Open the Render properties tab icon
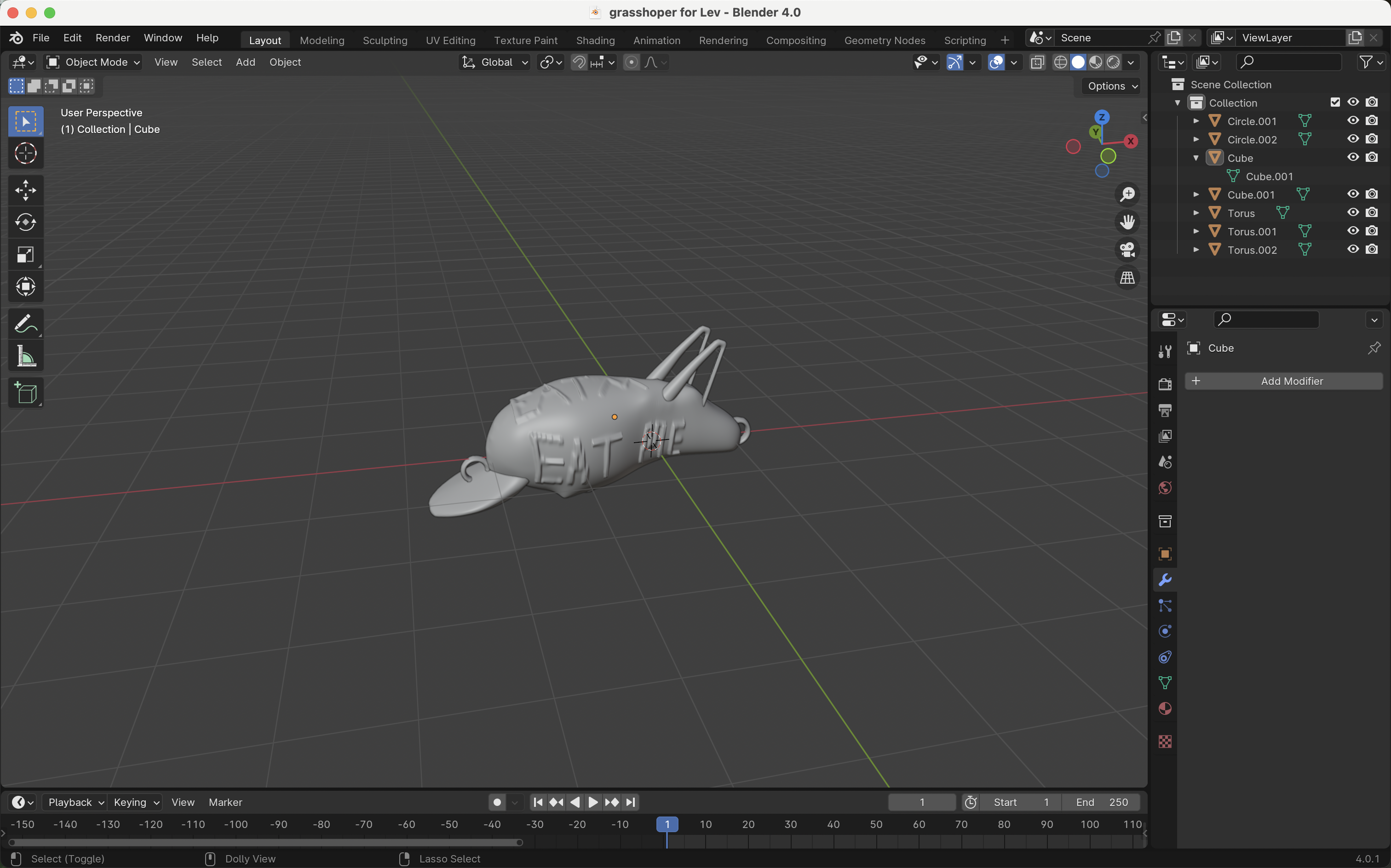 click(1165, 385)
